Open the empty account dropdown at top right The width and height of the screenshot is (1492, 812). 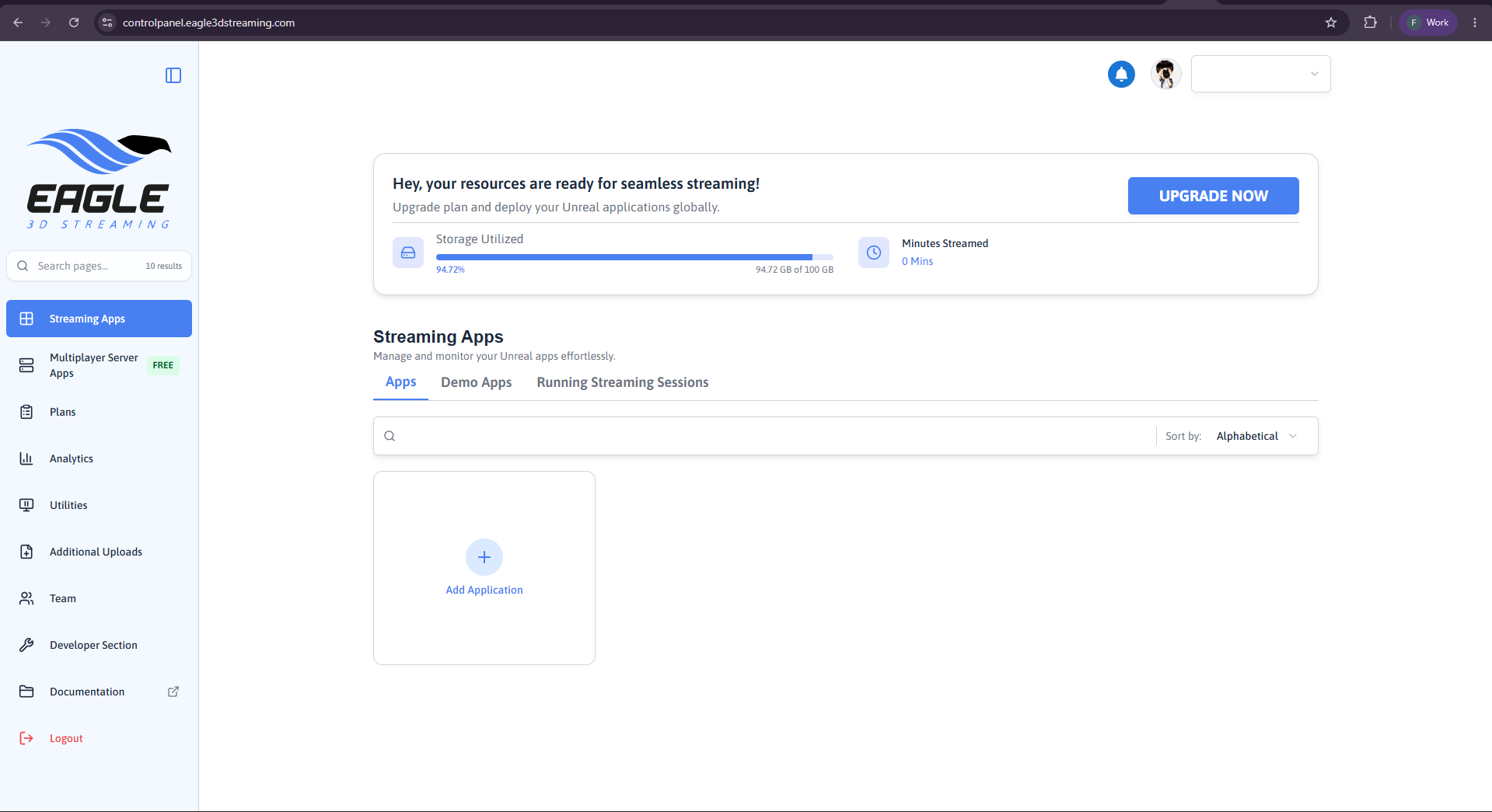tap(1260, 74)
